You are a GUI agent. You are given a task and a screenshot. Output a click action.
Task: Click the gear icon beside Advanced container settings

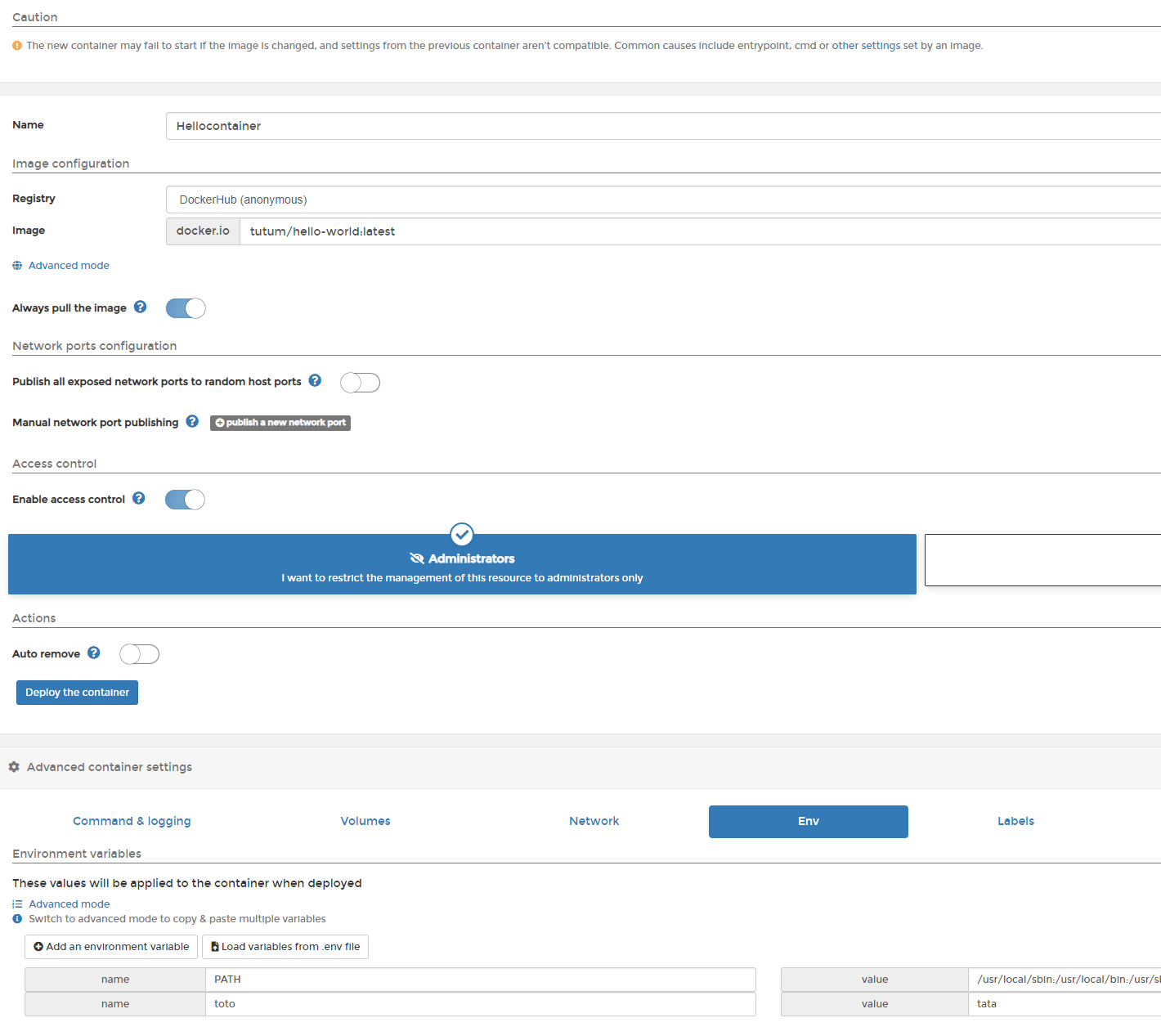(14, 766)
